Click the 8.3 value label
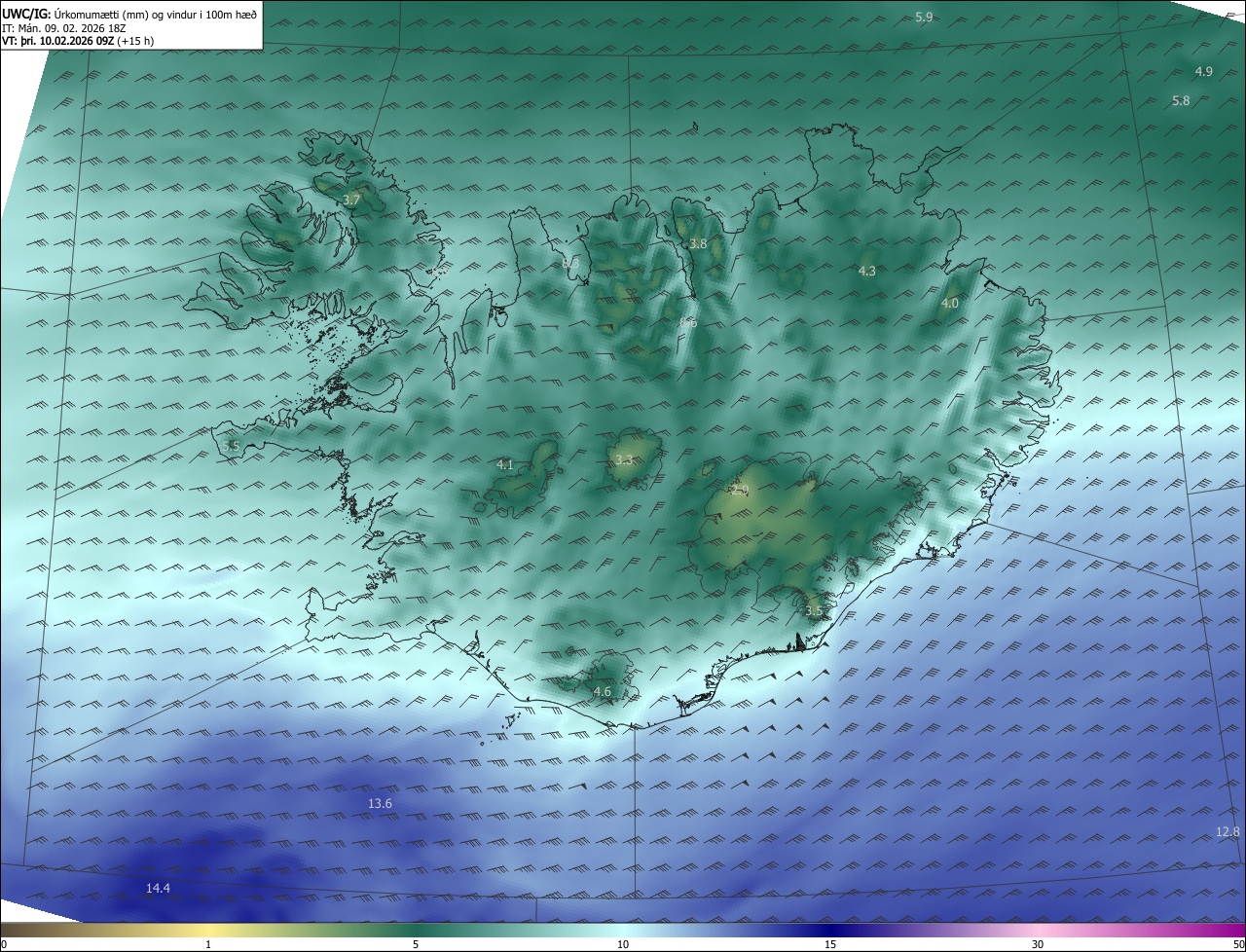Image resolution: width=1246 pixels, height=952 pixels. click(x=570, y=263)
